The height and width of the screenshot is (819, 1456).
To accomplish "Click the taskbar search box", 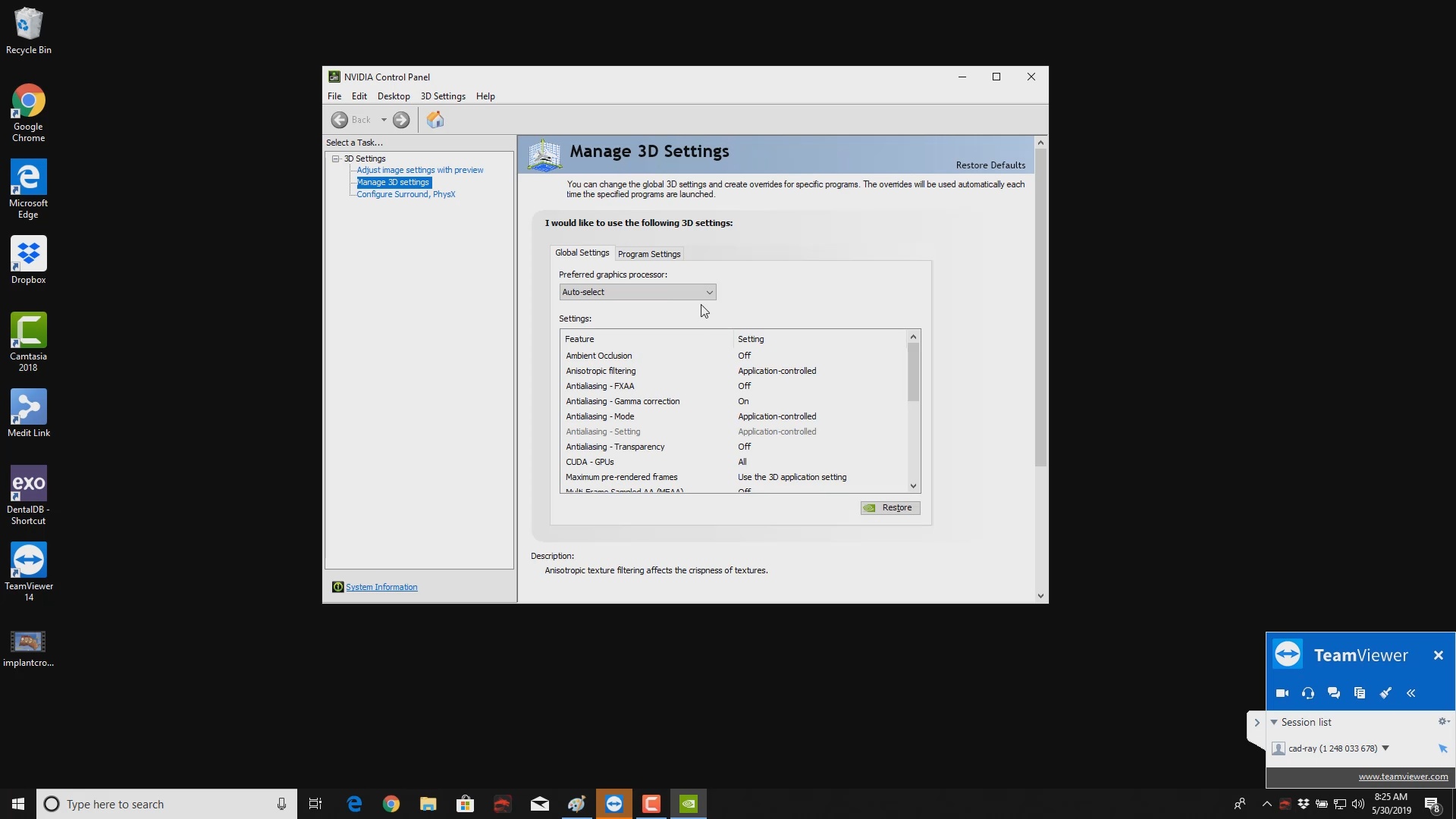I will click(167, 804).
